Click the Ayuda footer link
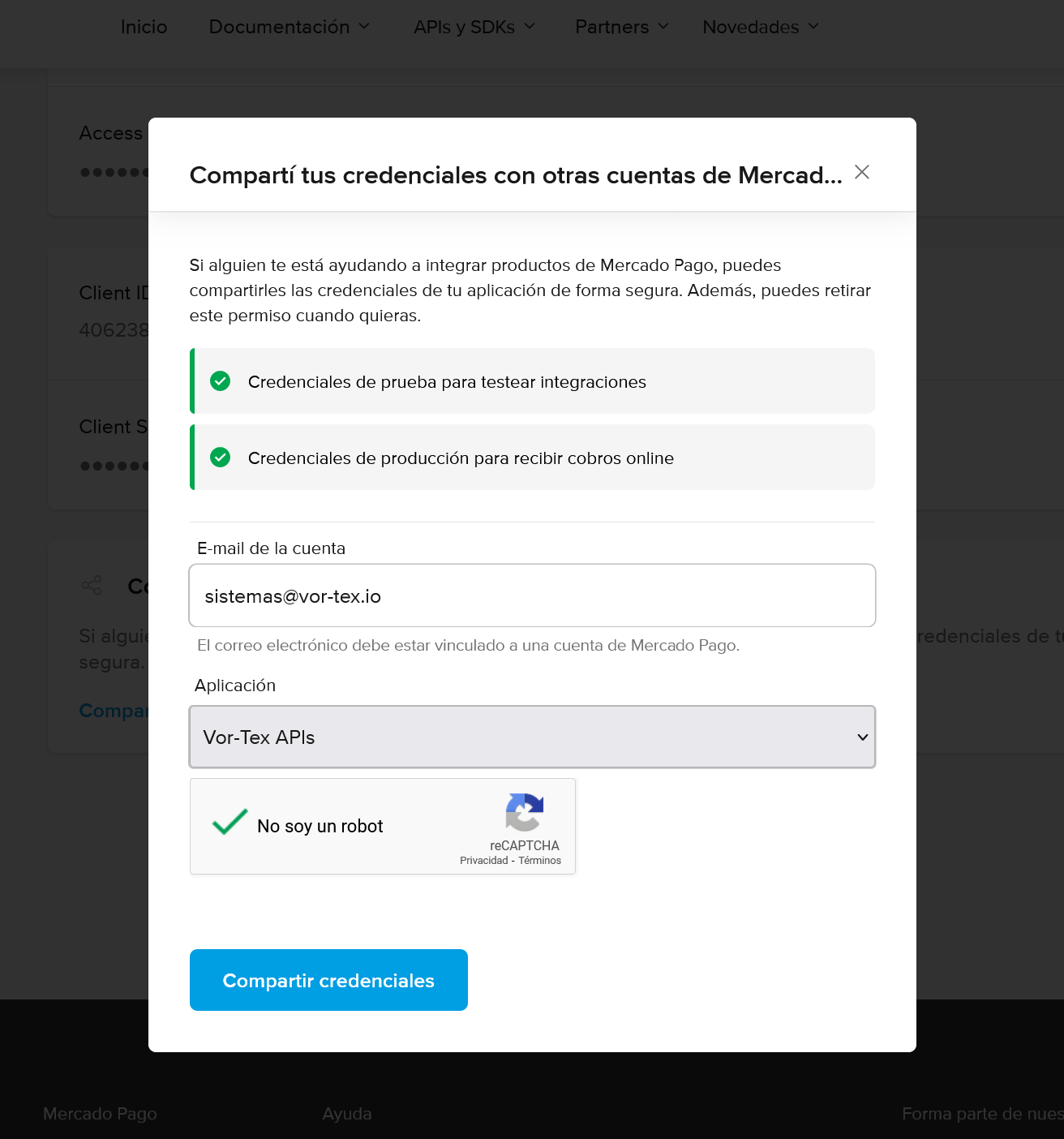The image size is (1064, 1139). (x=347, y=1114)
